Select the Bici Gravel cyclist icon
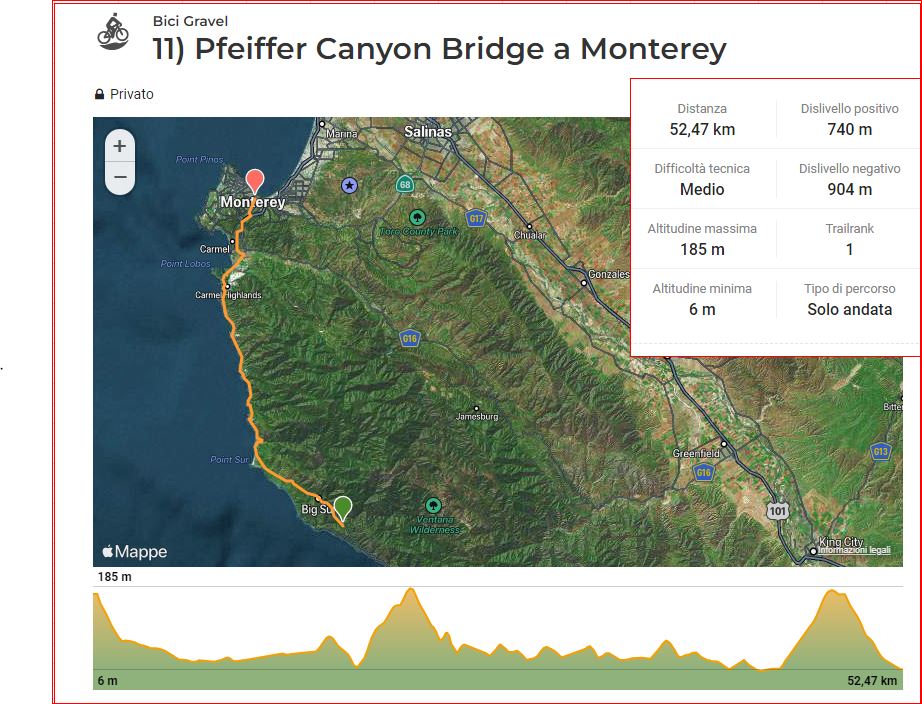 click(x=112, y=32)
